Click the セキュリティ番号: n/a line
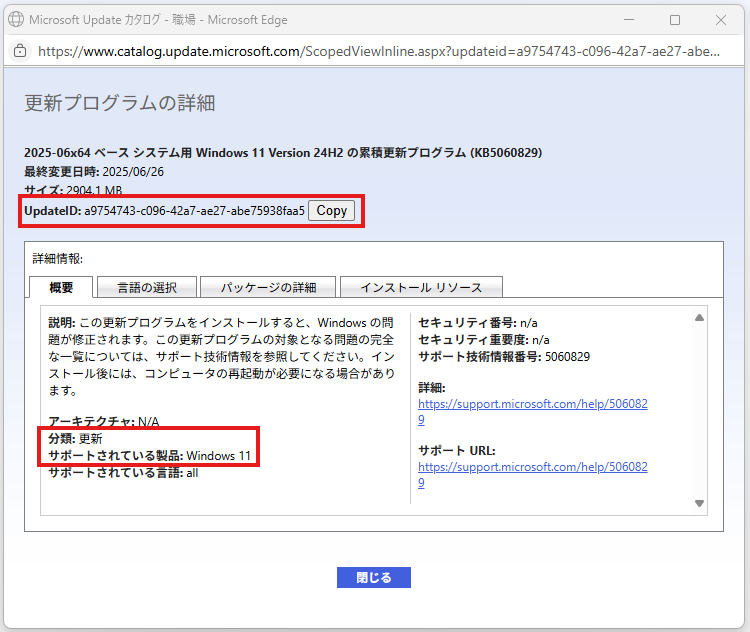 click(478, 323)
